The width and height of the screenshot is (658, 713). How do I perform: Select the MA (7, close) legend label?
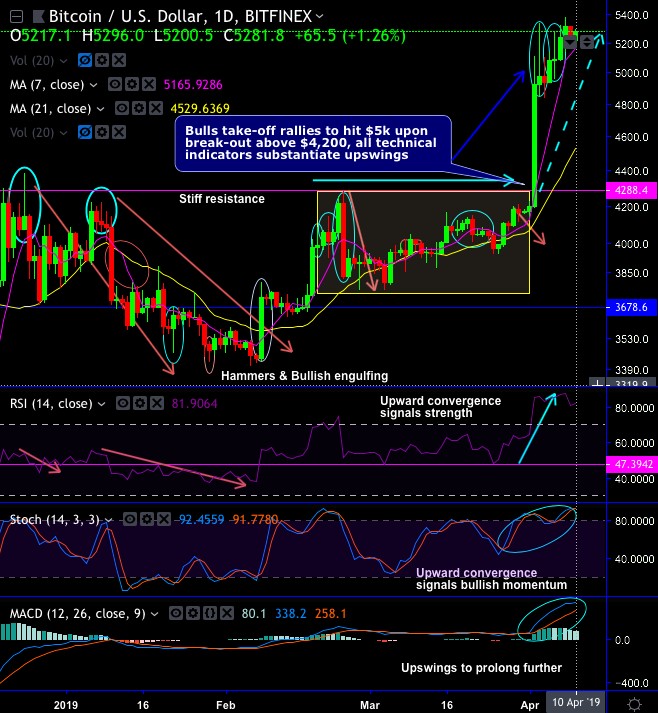[47, 85]
